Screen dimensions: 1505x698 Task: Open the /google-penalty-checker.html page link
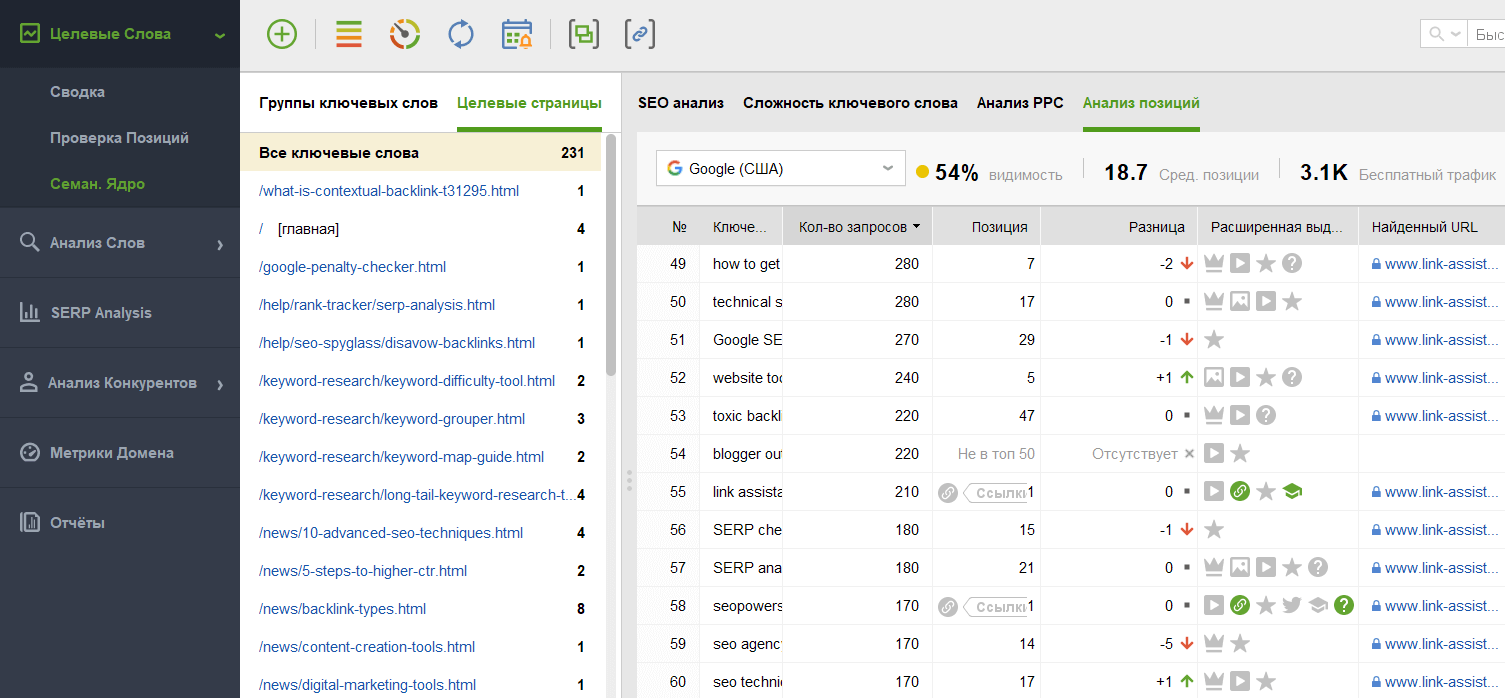coord(352,267)
